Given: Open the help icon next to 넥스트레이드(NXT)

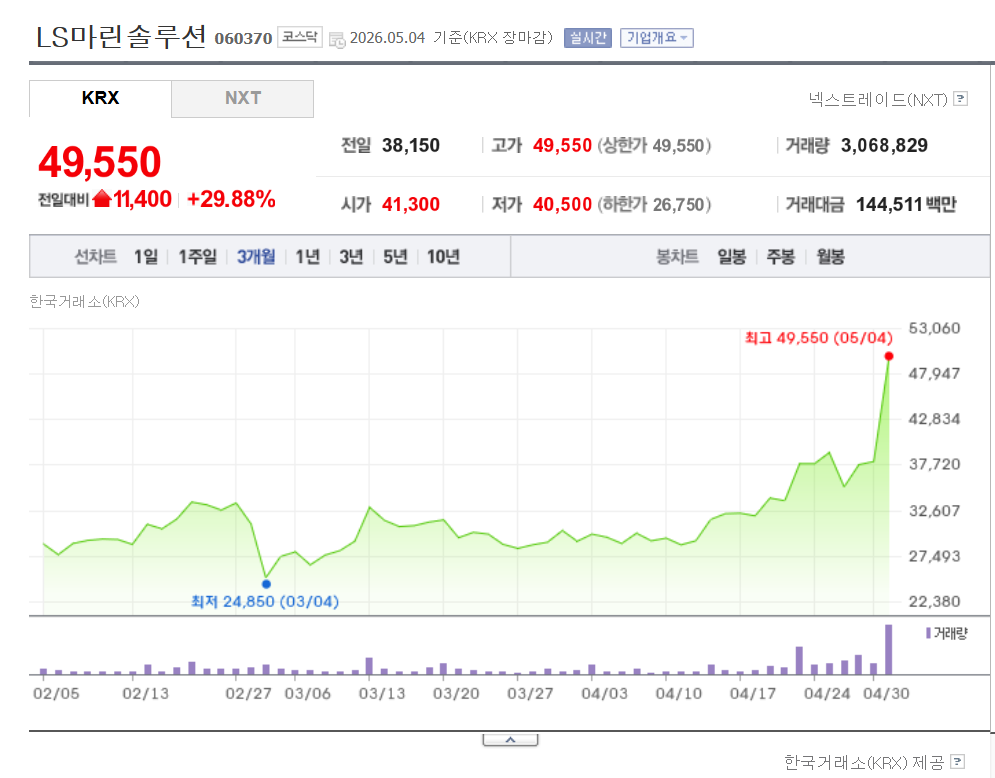Looking at the screenshot, I should click(961, 99).
